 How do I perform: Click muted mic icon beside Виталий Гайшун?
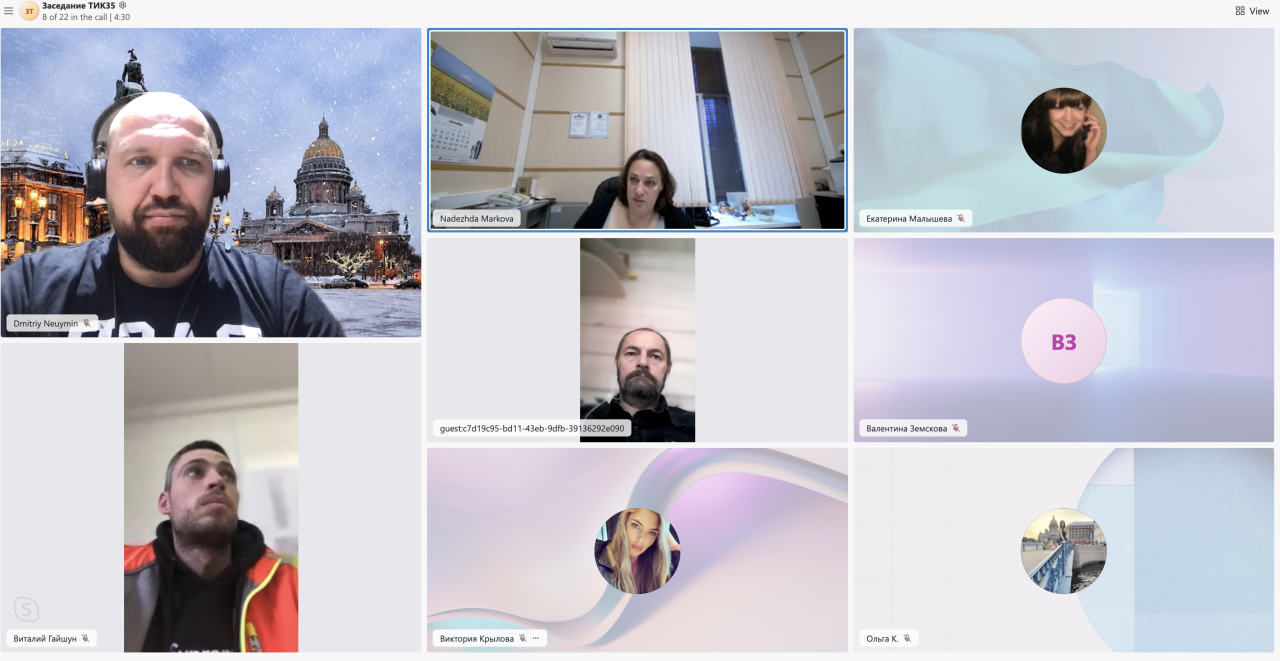point(85,638)
